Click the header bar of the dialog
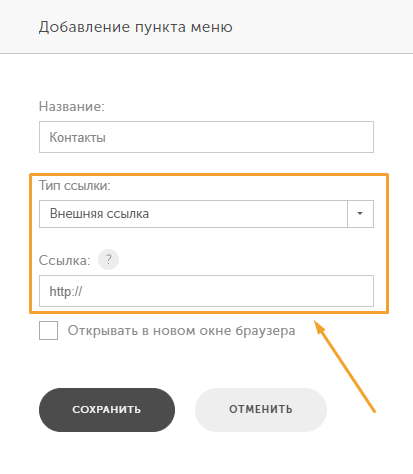 coord(206,26)
